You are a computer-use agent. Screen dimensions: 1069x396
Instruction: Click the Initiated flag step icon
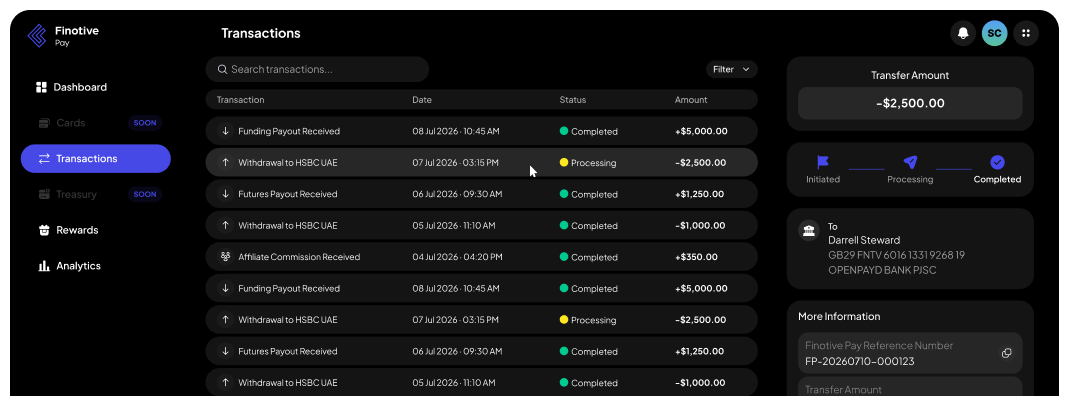pos(823,162)
